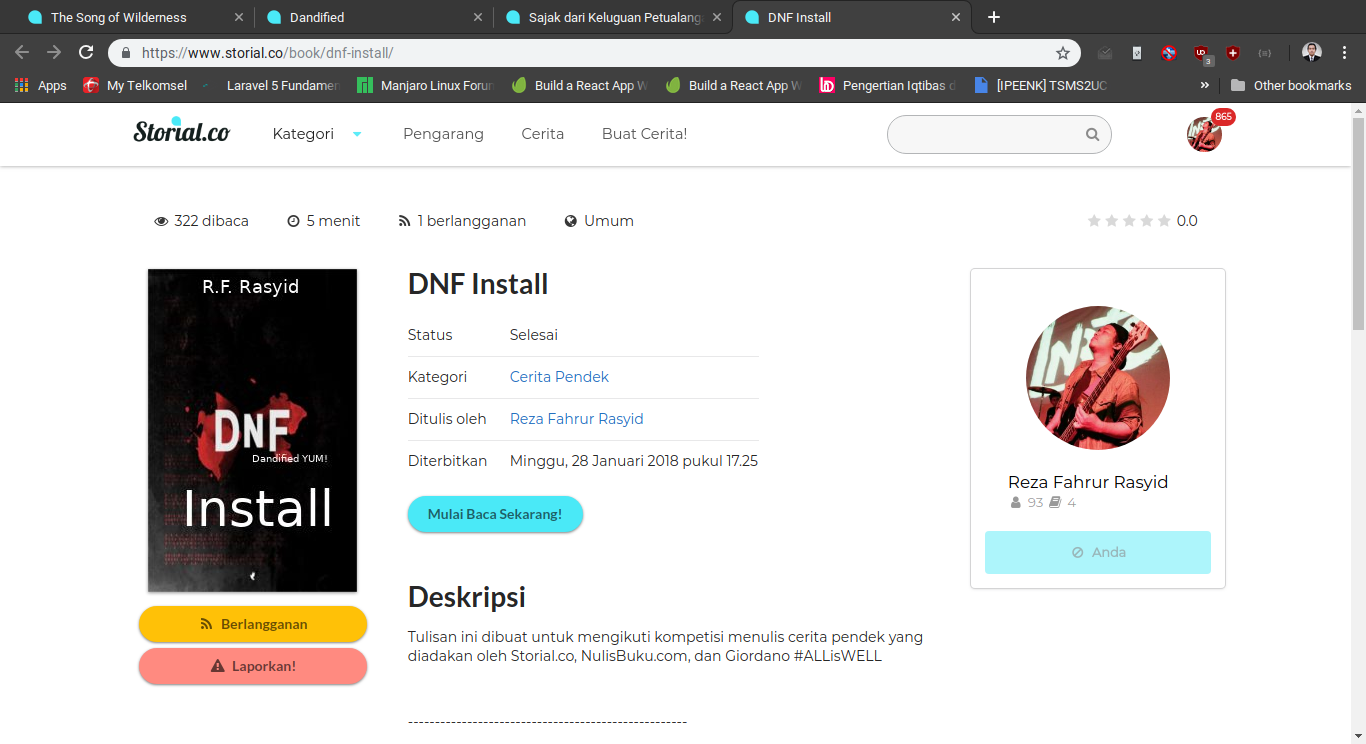Click in the site search field
This screenshot has width=1366, height=744.
(x=985, y=135)
